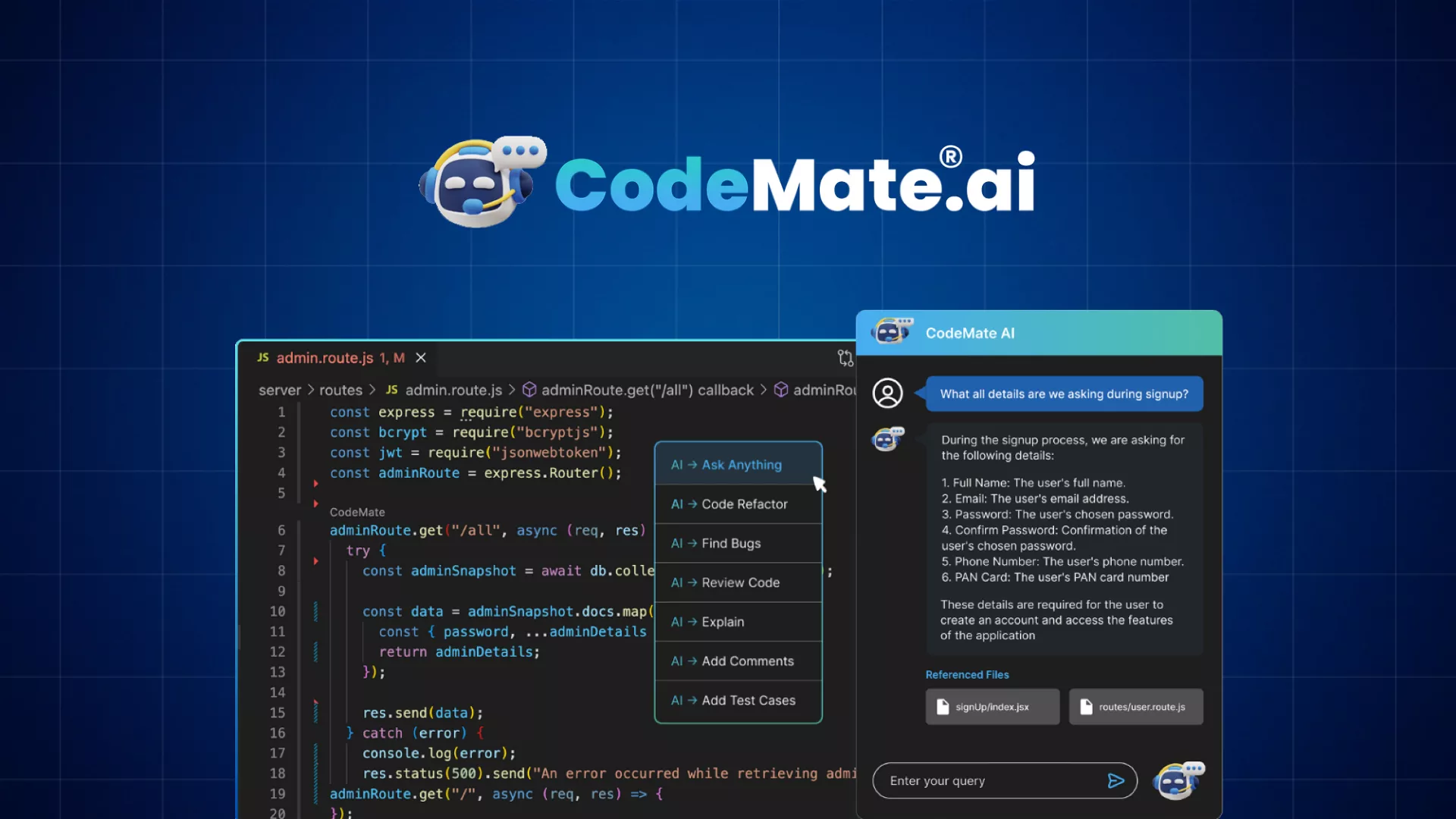1456x819 pixels.
Task: Click the source control compare icon in editor
Action: (845, 358)
